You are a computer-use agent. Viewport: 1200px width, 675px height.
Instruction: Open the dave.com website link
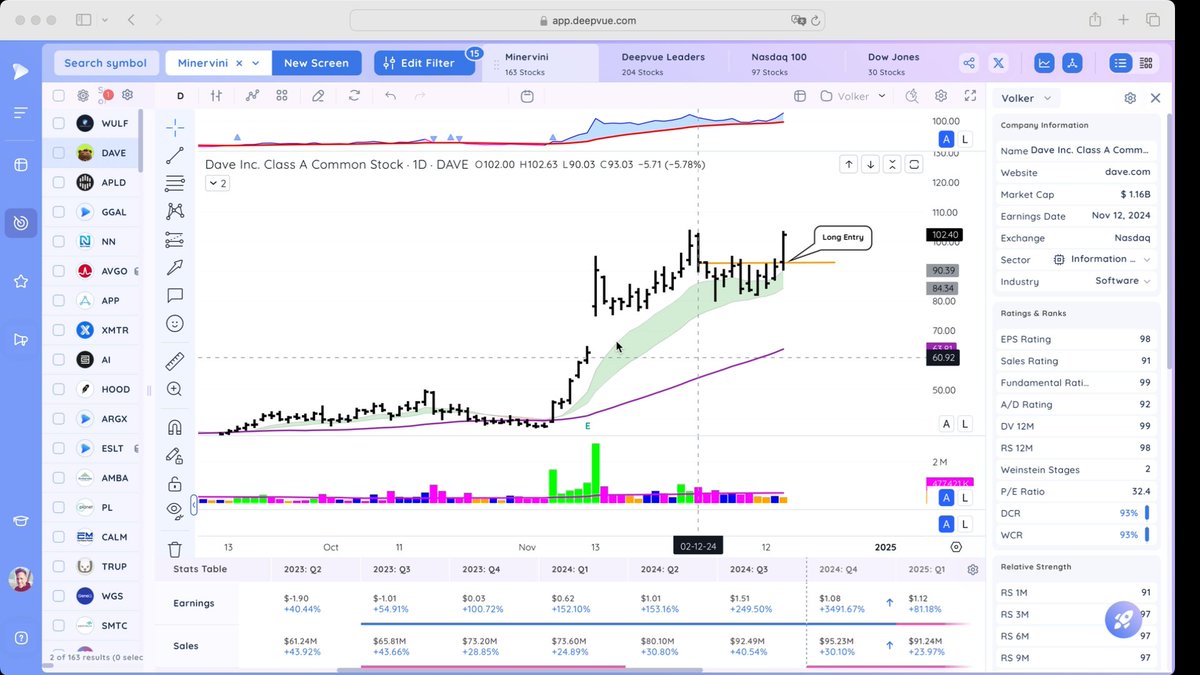1127,172
